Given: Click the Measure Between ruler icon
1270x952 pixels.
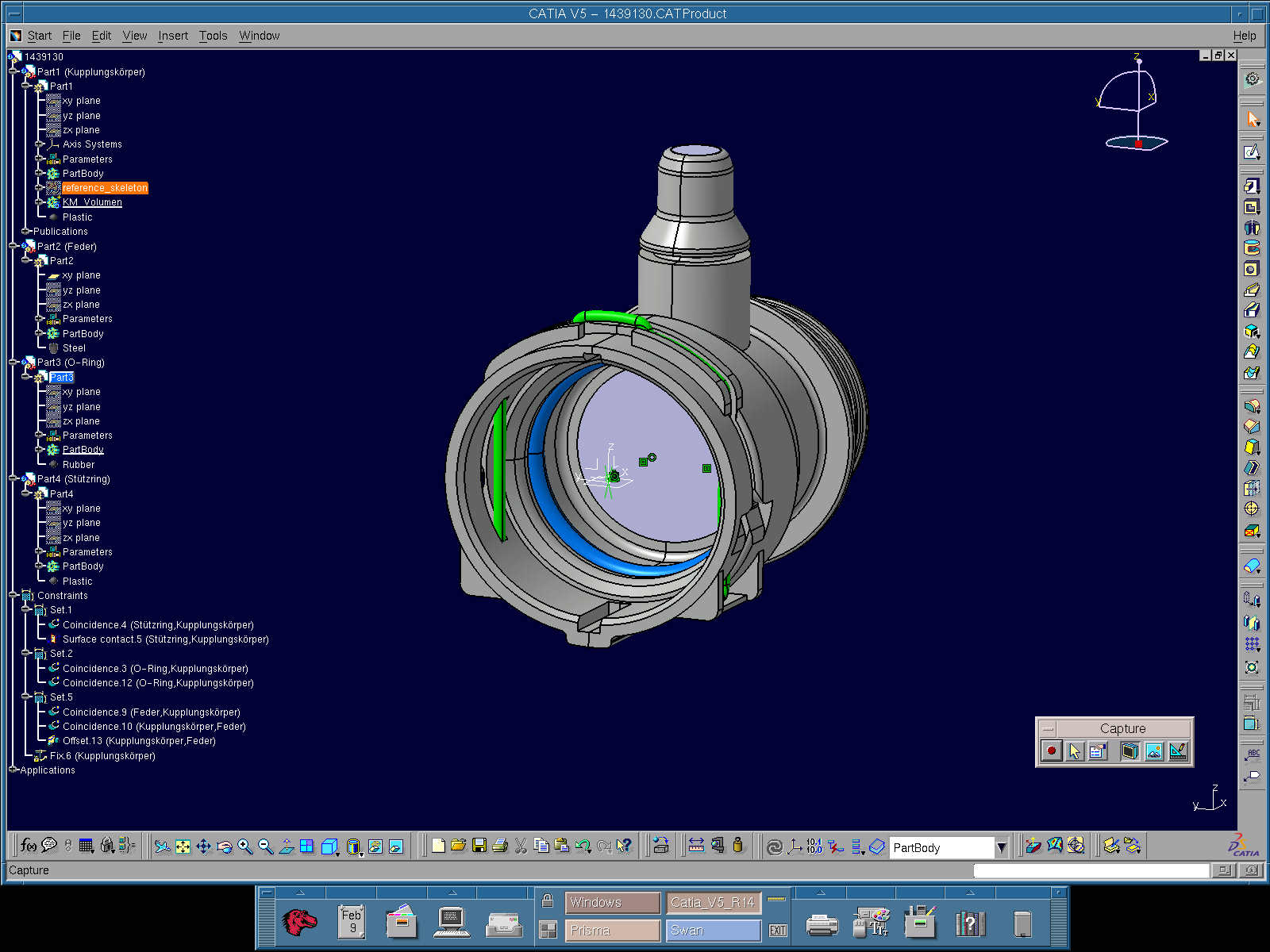Looking at the screenshot, I should coord(696,846).
